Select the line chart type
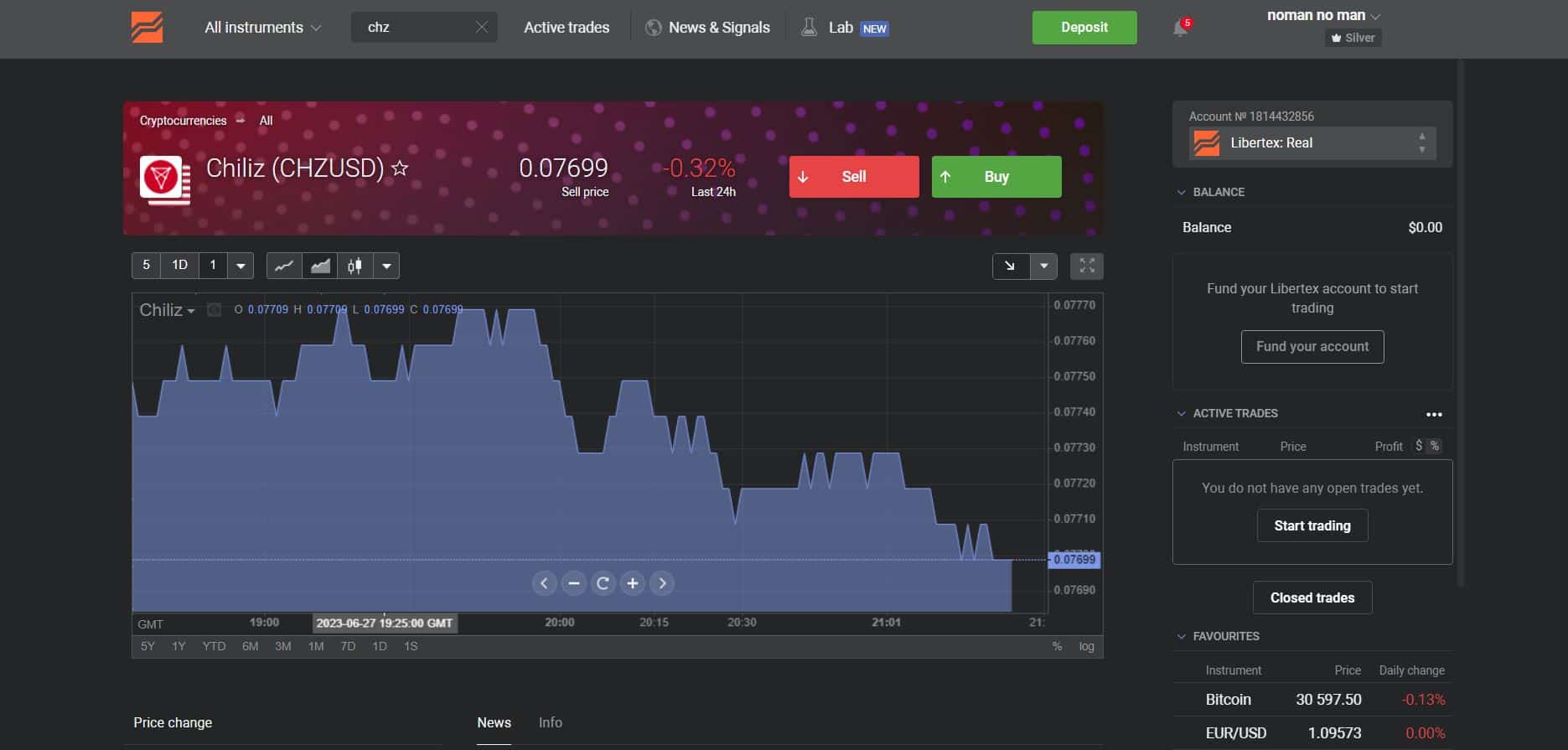Screen dimensions: 1568x750 [x=284, y=266]
